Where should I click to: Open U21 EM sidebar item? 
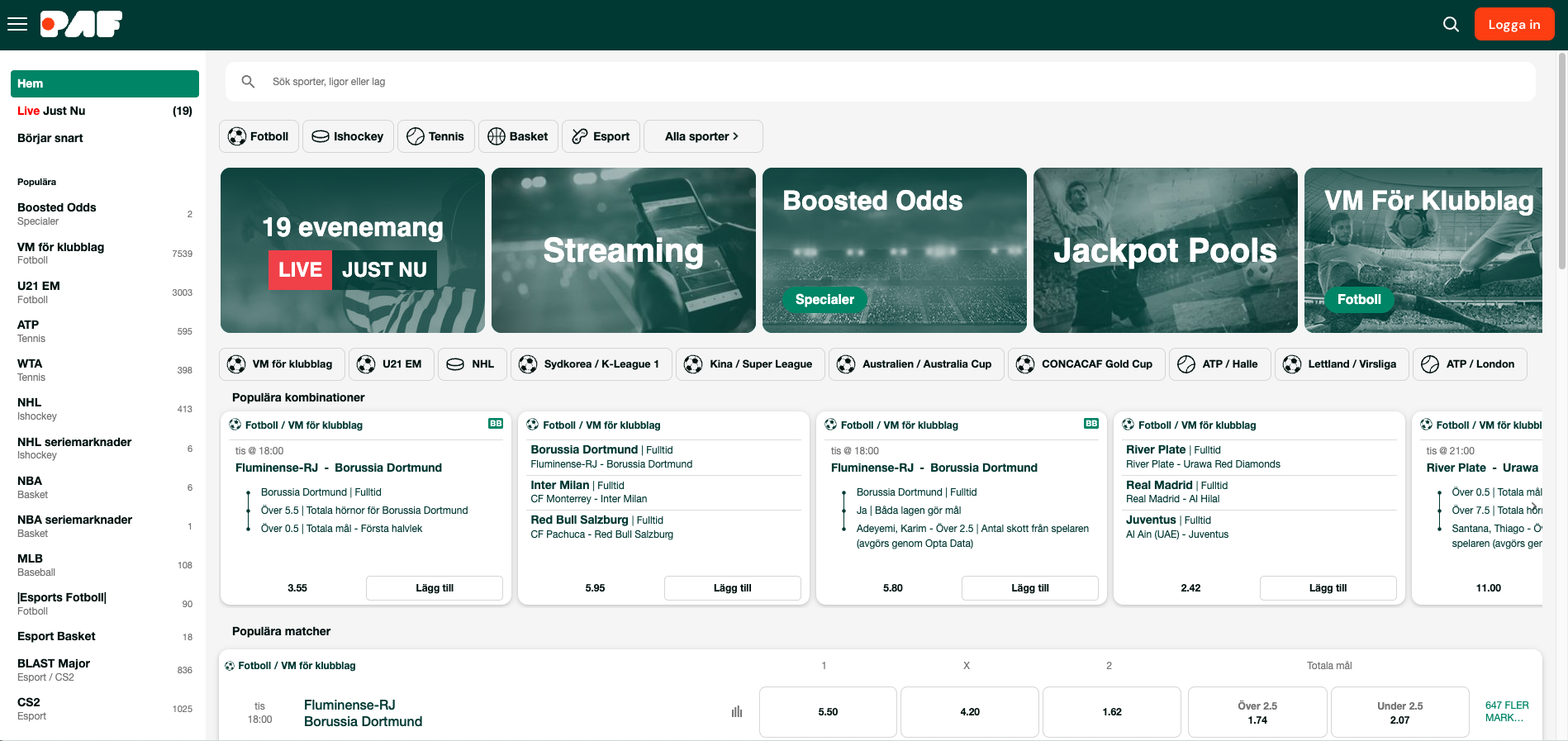pyautogui.click(x=105, y=292)
